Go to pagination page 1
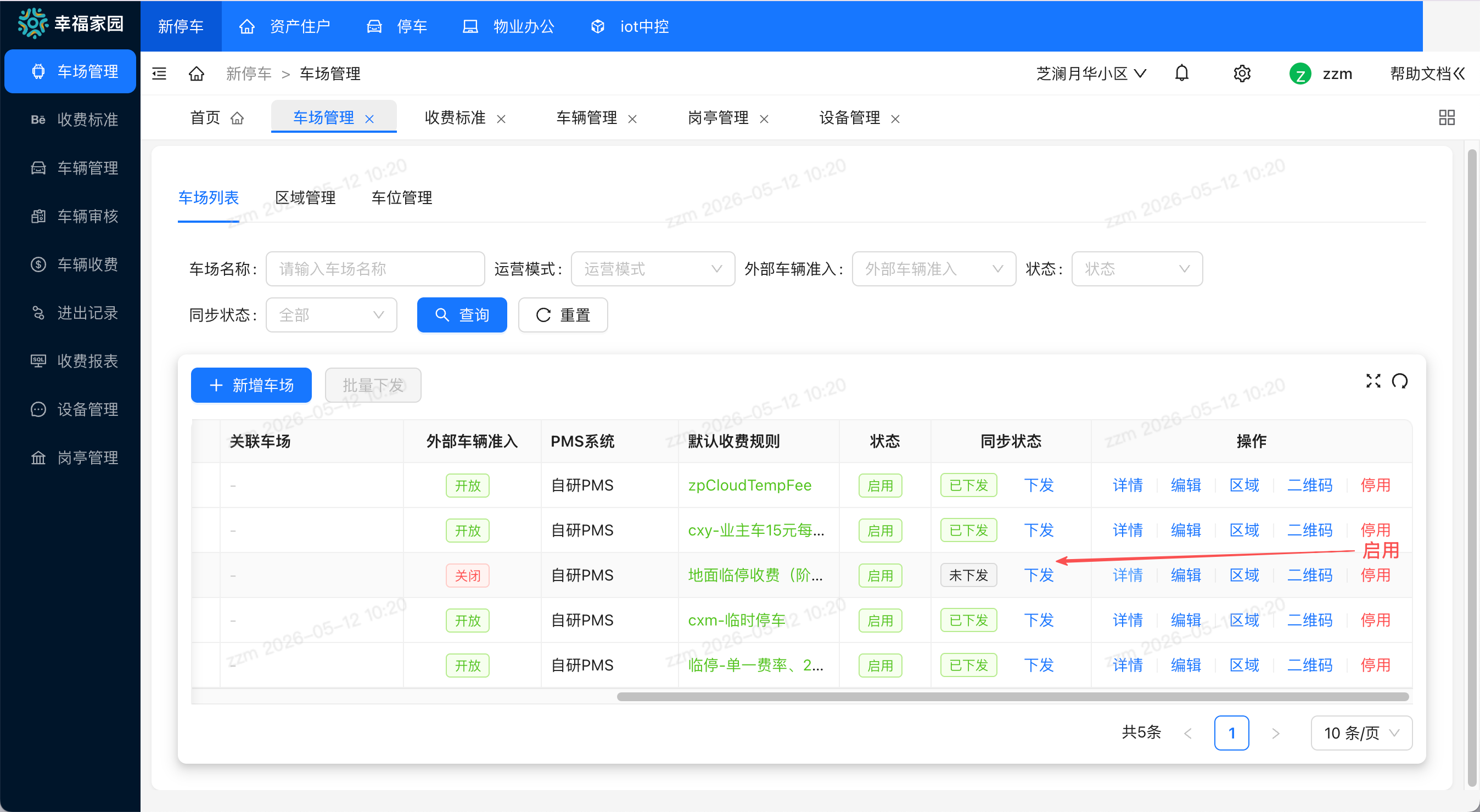Screen dimensions: 1480x812 tap(1231, 733)
